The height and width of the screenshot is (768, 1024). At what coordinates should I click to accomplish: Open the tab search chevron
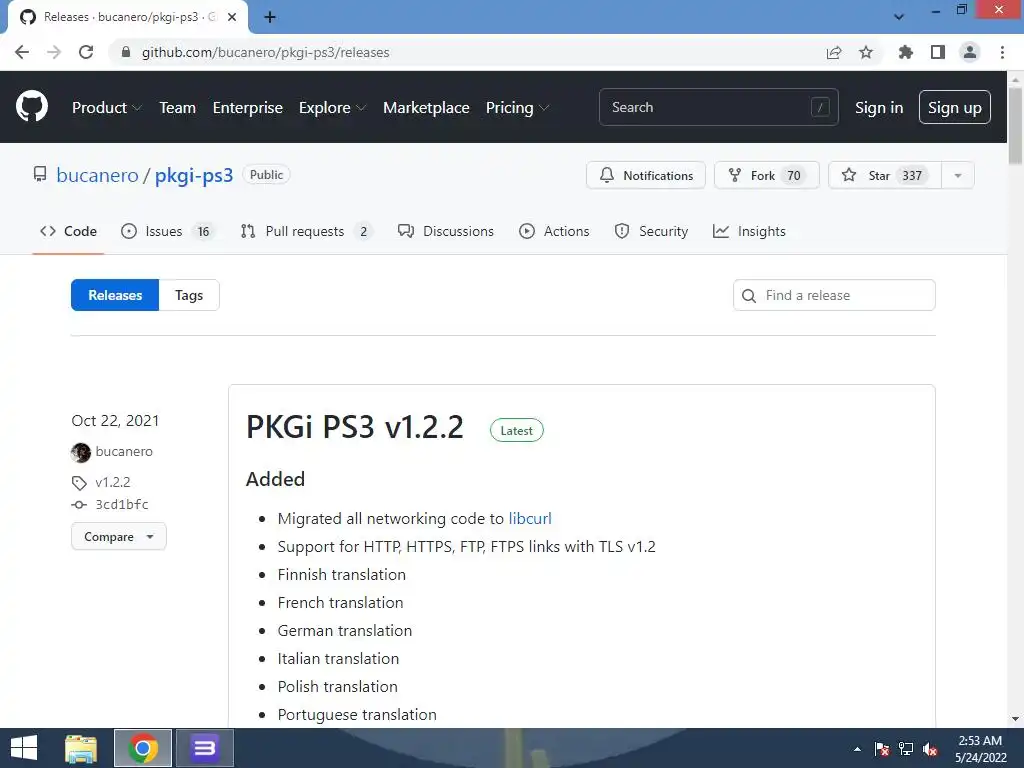pyautogui.click(x=899, y=17)
